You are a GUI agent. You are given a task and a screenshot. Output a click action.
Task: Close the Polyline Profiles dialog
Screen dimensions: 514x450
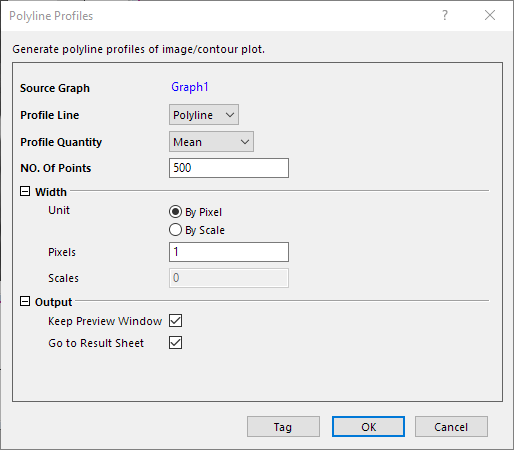click(x=490, y=15)
